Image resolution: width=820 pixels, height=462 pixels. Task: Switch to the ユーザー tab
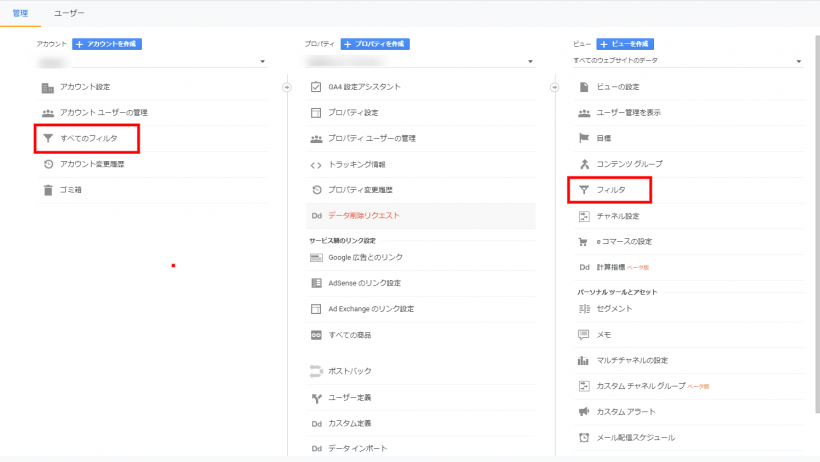coord(69,13)
